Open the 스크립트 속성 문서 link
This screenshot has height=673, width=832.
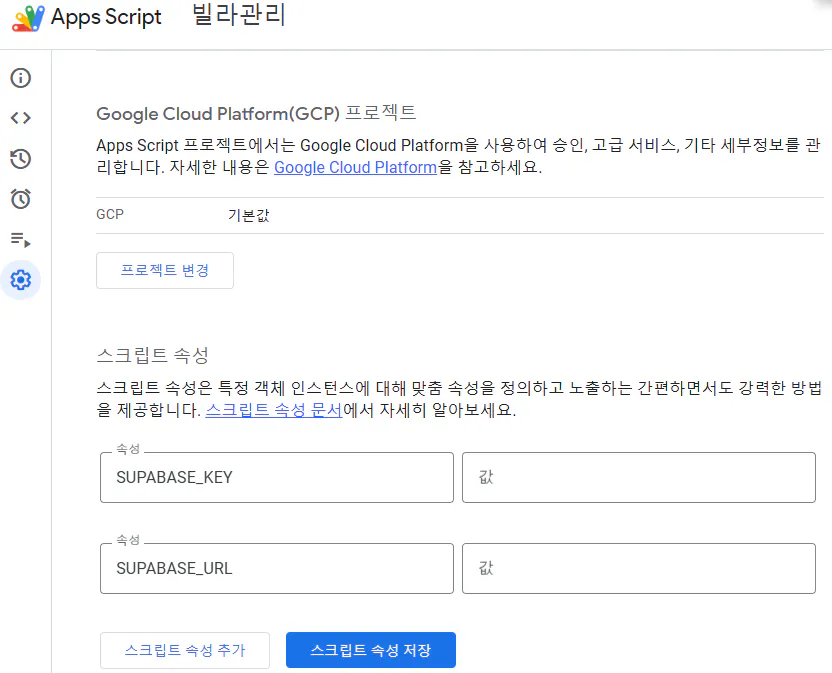coord(274,411)
